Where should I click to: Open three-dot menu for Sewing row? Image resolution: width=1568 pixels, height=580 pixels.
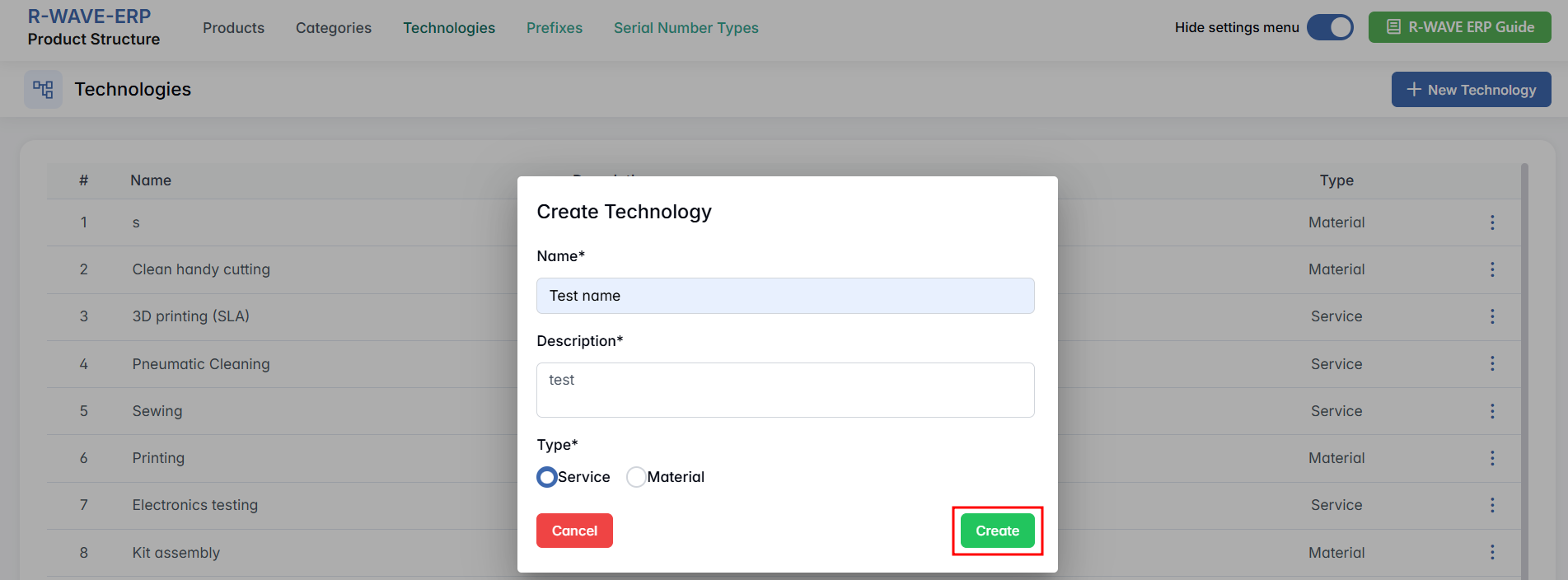click(1491, 411)
